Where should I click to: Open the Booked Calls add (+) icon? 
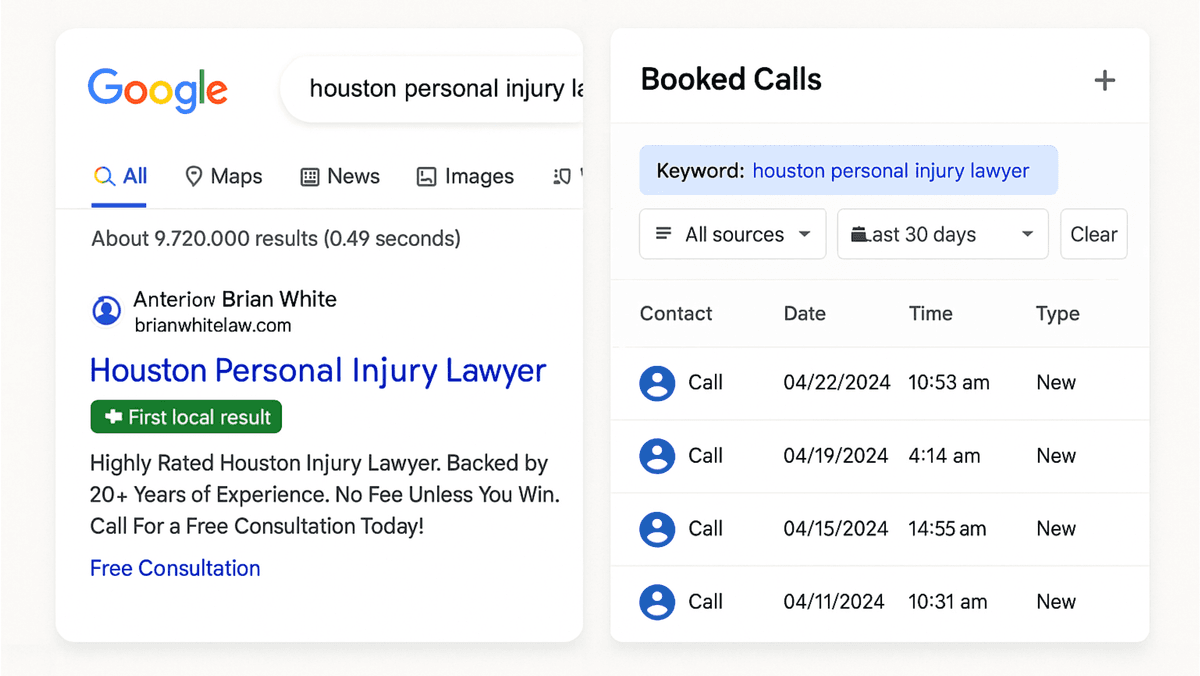[1105, 80]
